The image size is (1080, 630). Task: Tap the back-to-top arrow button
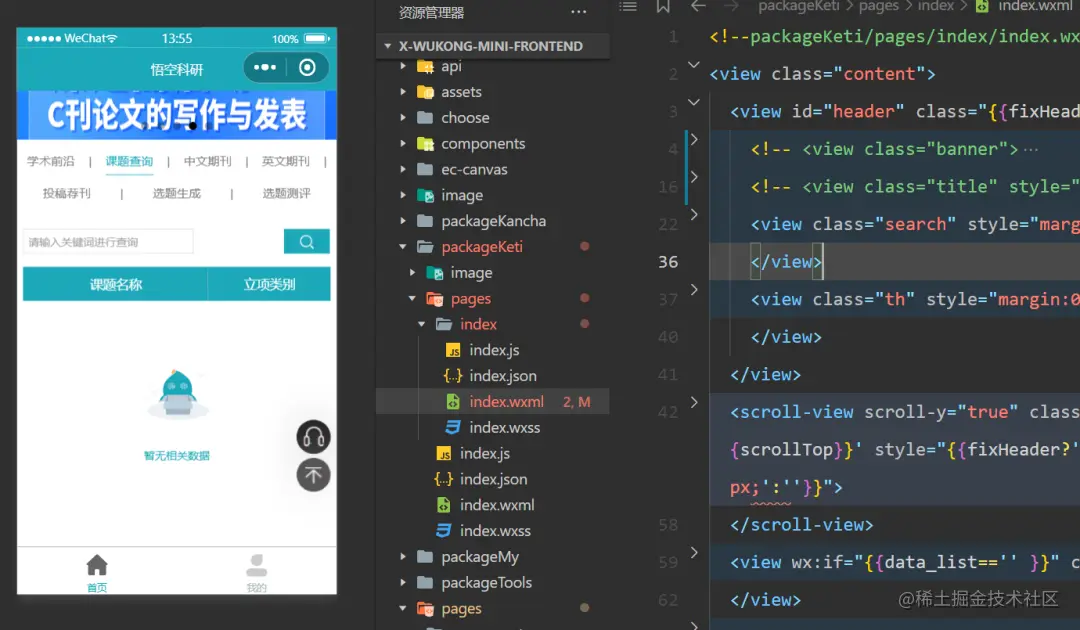[313, 475]
